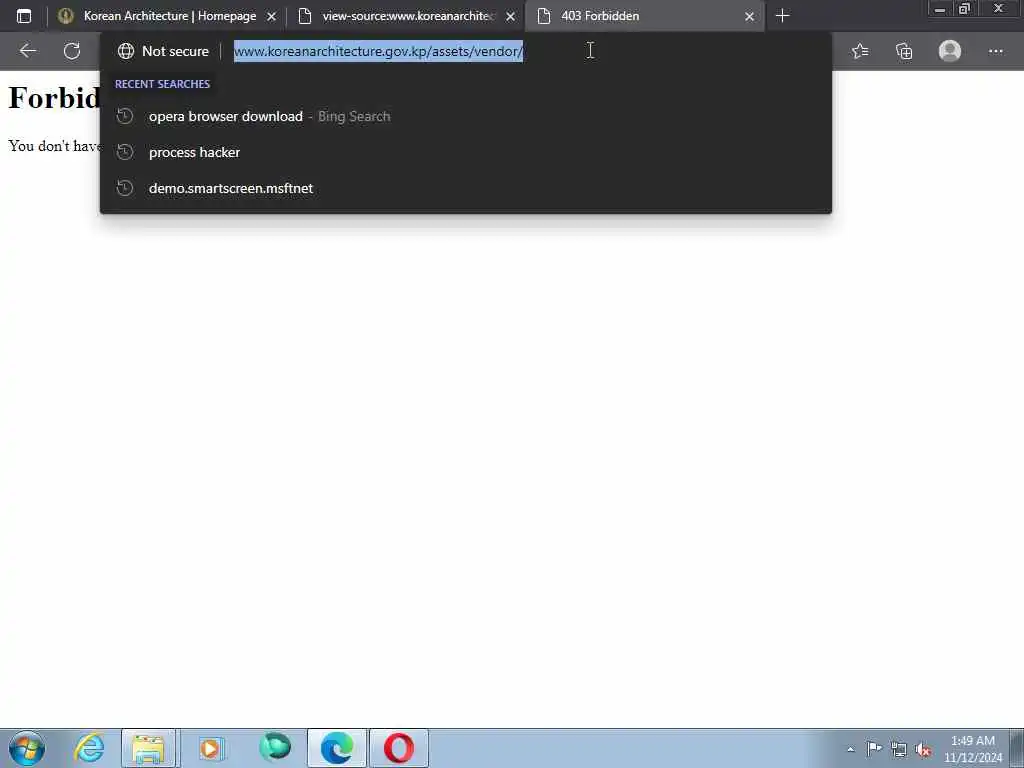Select demo.smartscreen.msftnet recent search
1024x768 pixels.
click(x=466, y=188)
